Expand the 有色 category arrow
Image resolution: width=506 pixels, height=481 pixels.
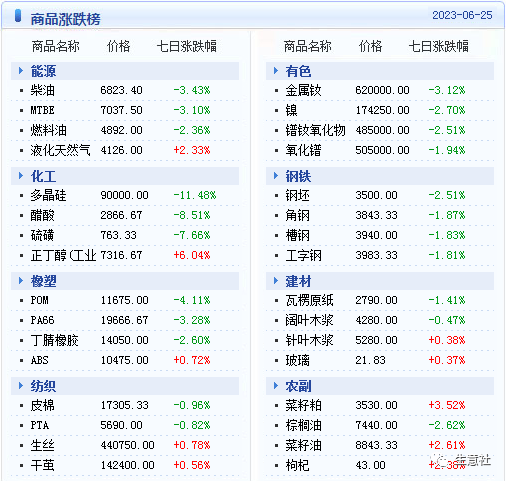point(276,71)
